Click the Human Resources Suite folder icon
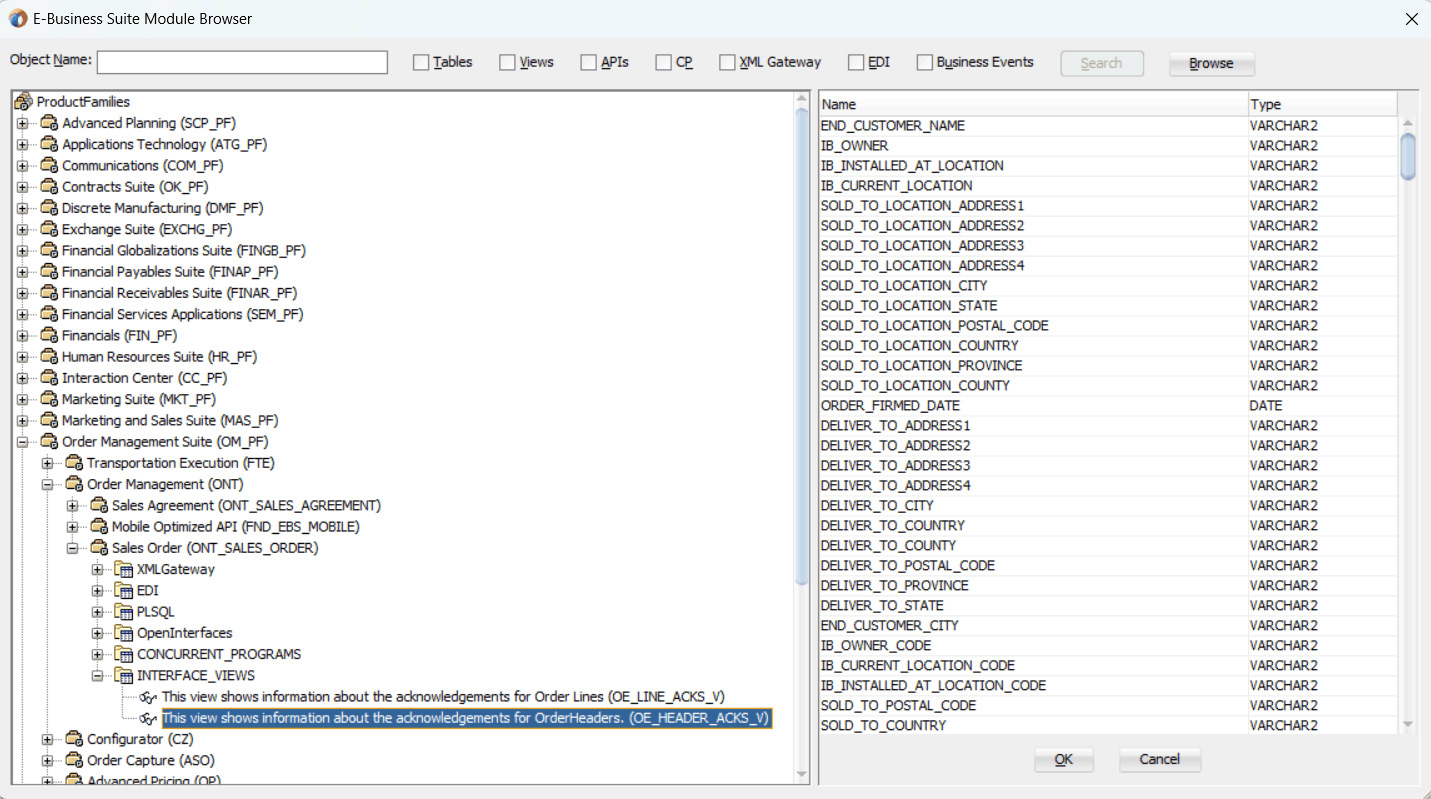This screenshot has width=1431, height=799. pyautogui.click(x=49, y=357)
